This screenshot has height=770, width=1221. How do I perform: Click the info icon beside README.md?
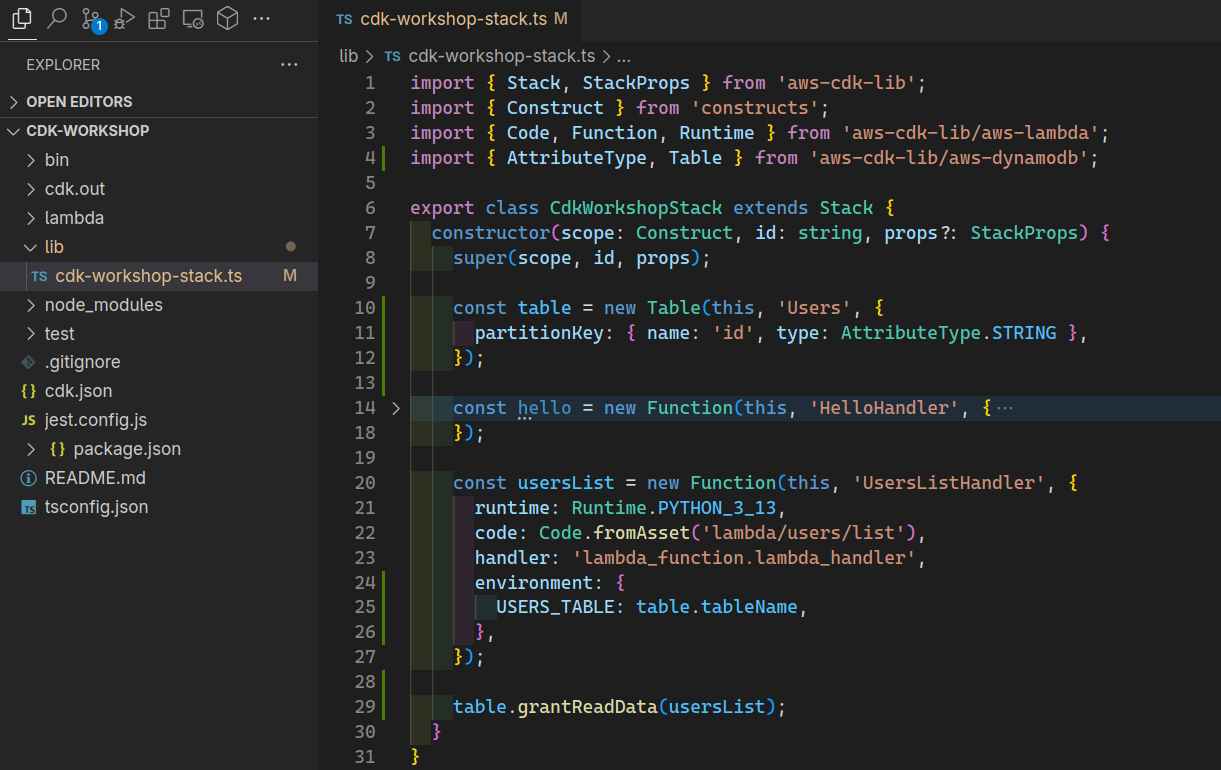click(x=28, y=479)
